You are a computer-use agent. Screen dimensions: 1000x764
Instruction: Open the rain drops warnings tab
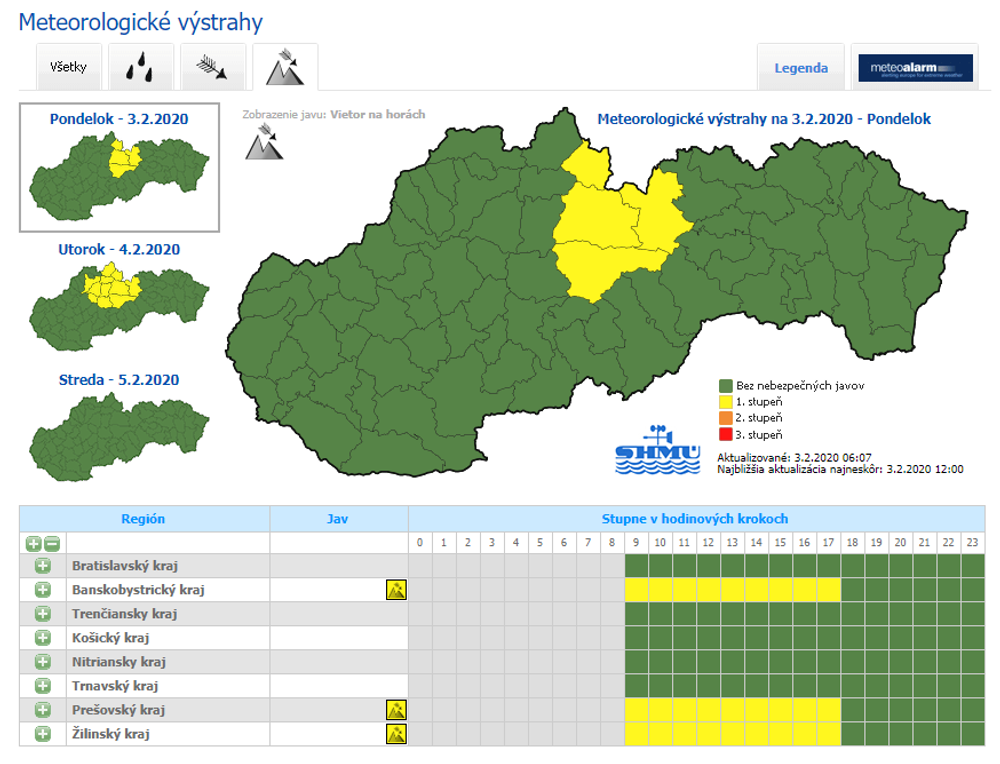[140, 68]
